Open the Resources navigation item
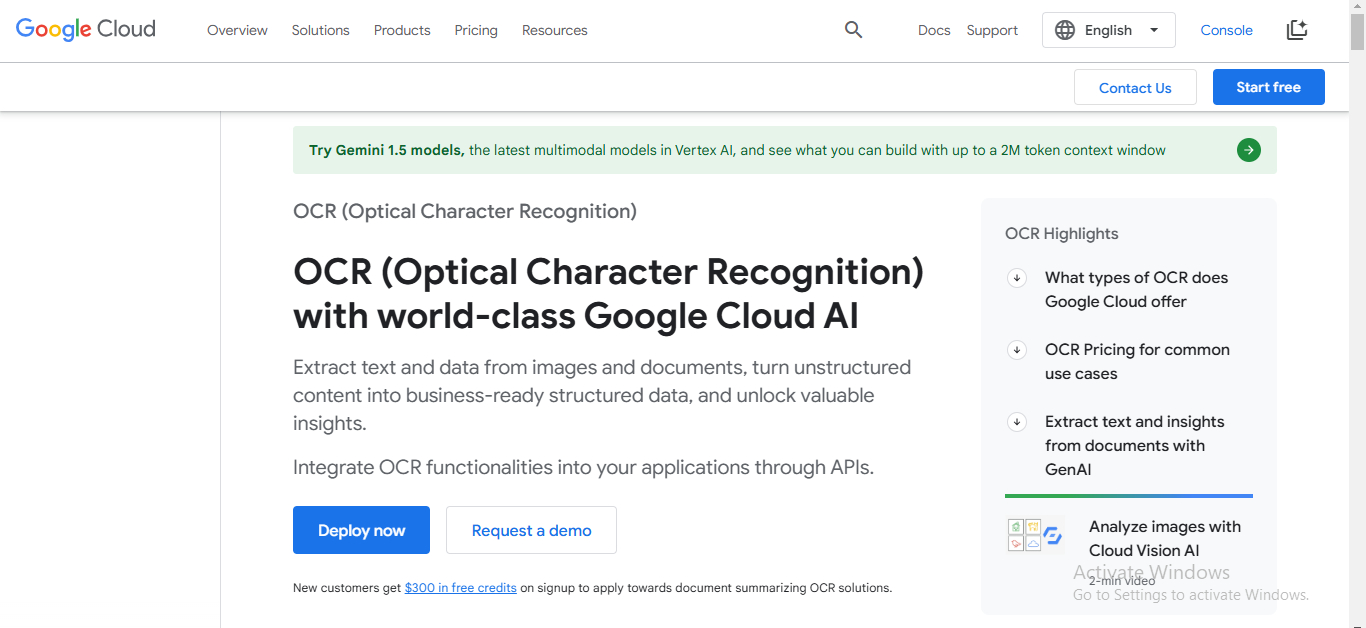Viewport: 1366px width, 628px height. point(554,30)
